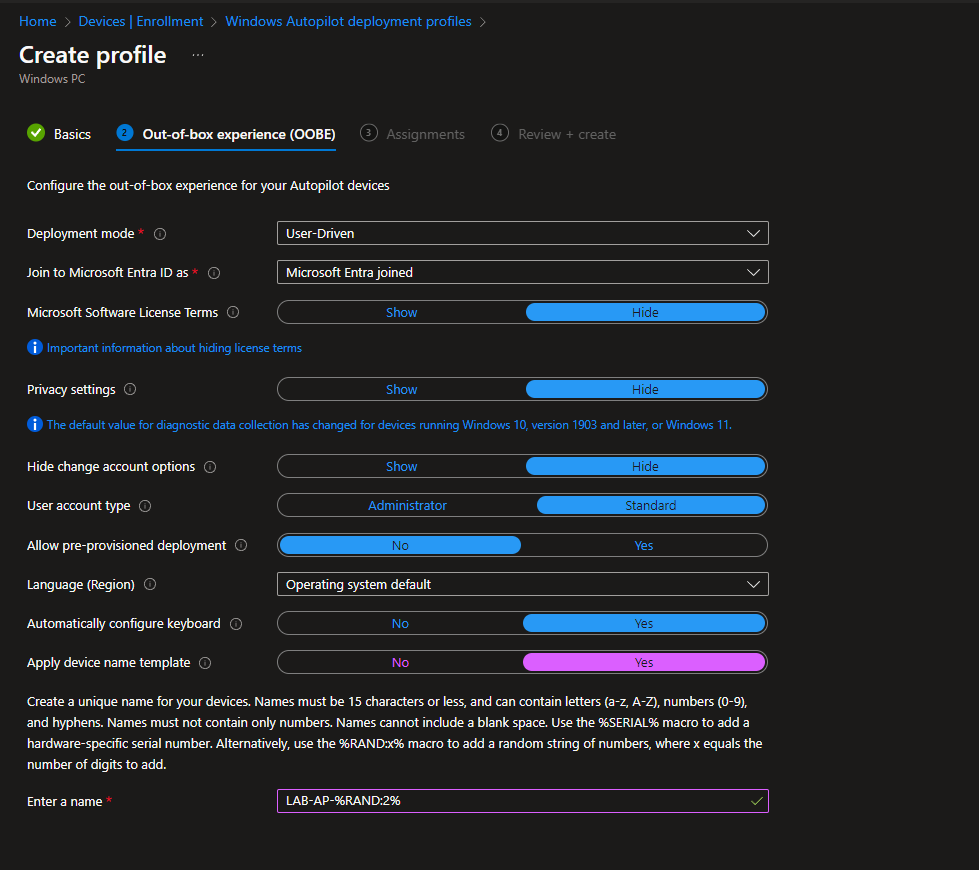Switch to the Basics tab
979x870 pixels.
(59, 134)
